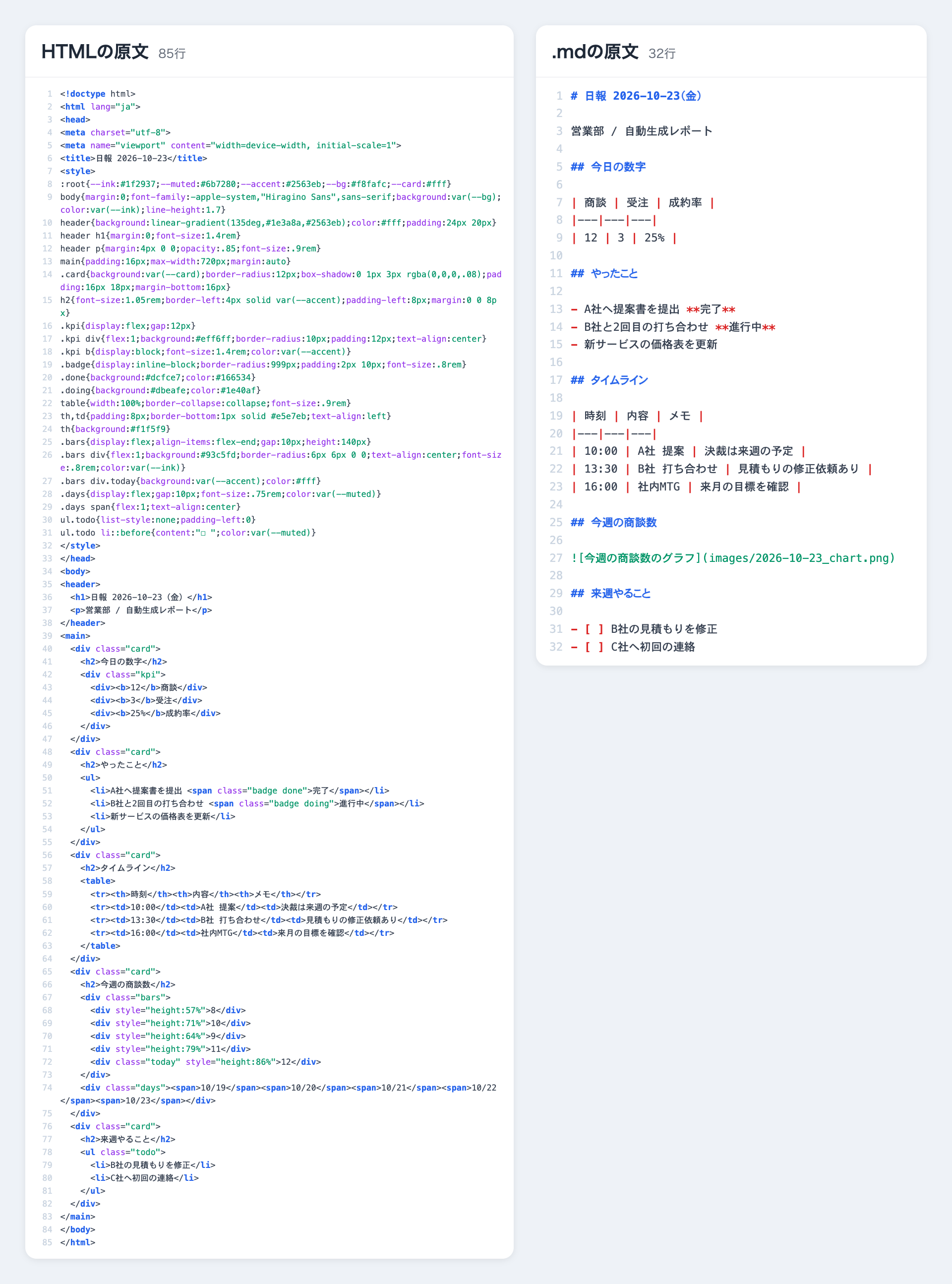This screenshot has height=1284, width=952.
Task: Click the '85行' line count label
Action: click(172, 54)
